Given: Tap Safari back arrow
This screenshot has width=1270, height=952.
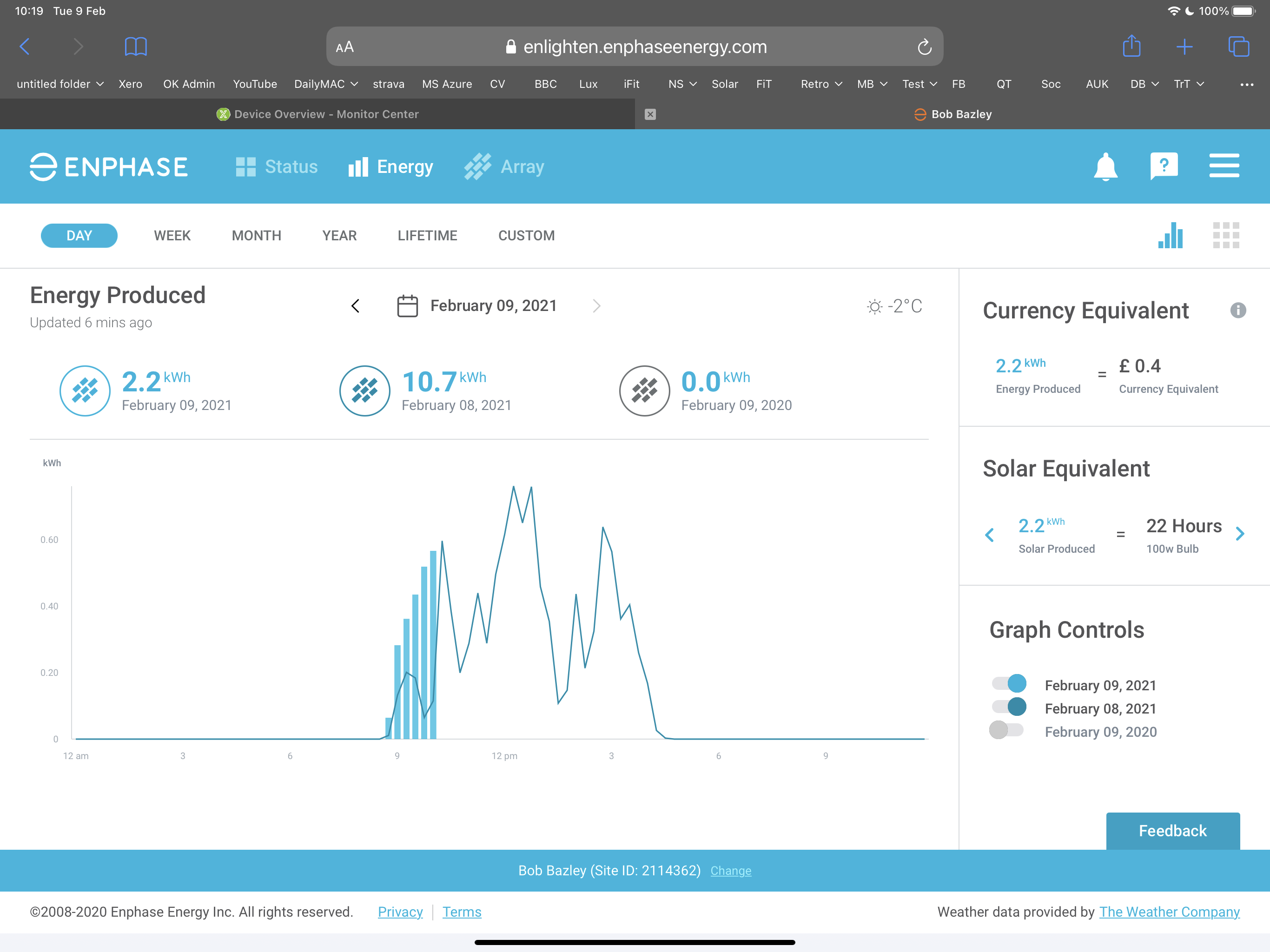Looking at the screenshot, I should tap(25, 46).
